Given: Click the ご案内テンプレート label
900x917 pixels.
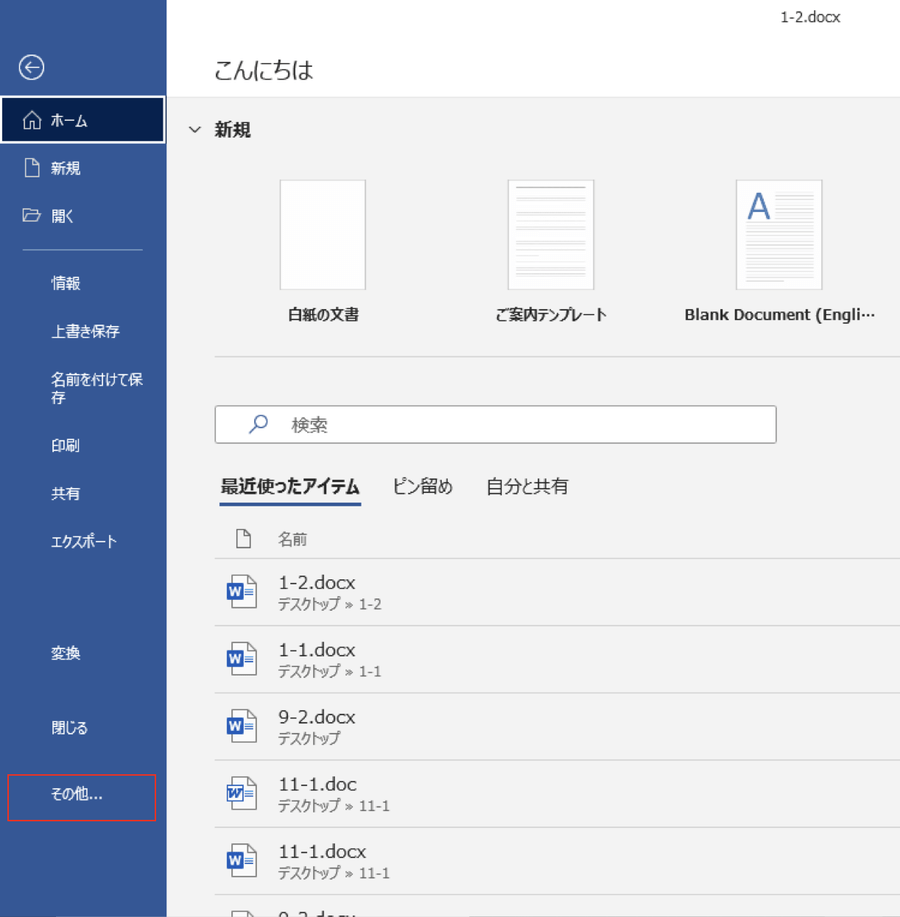Looking at the screenshot, I should [x=551, y=315].
